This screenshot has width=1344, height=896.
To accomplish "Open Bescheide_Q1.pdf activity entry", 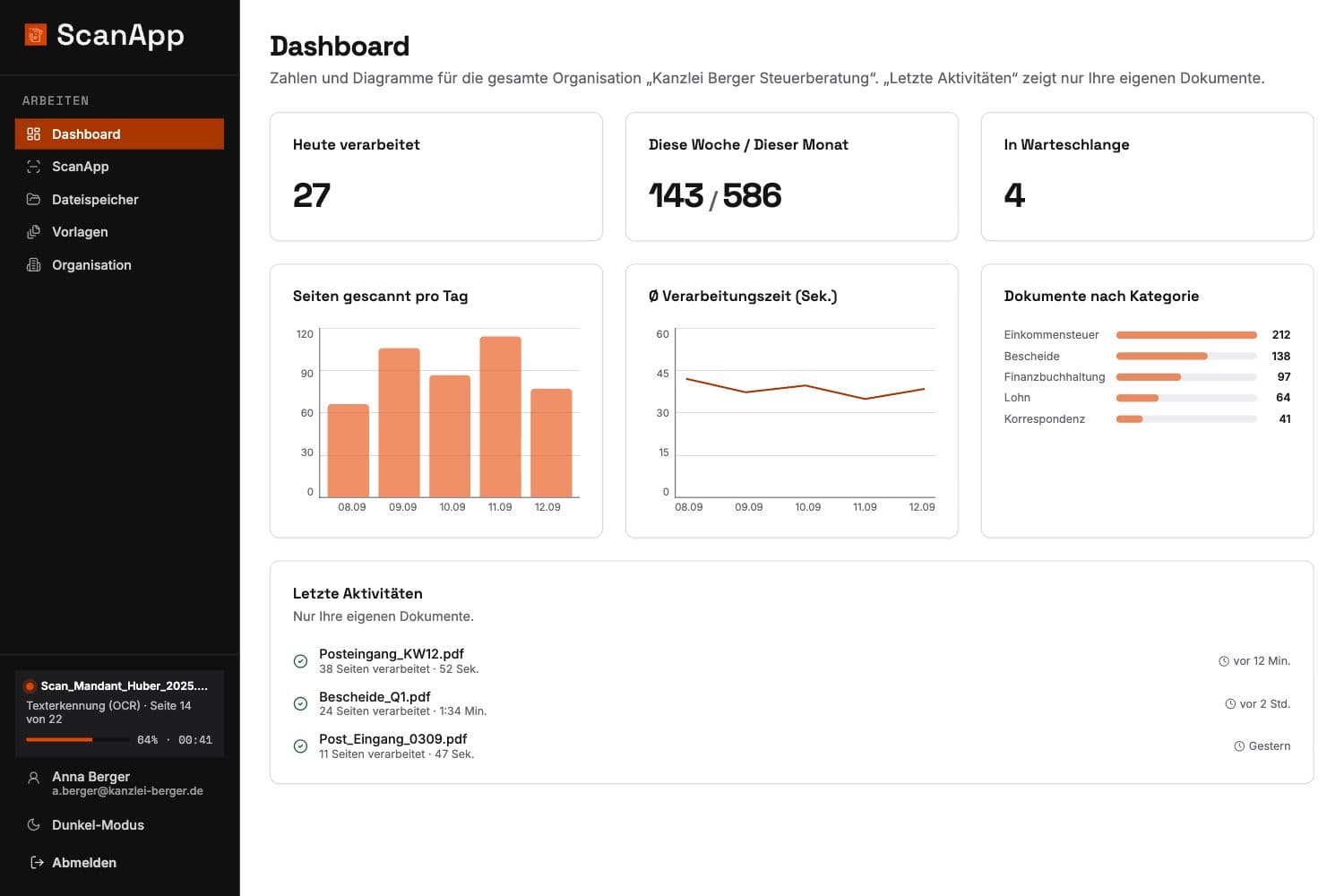I will click(375, 697).
